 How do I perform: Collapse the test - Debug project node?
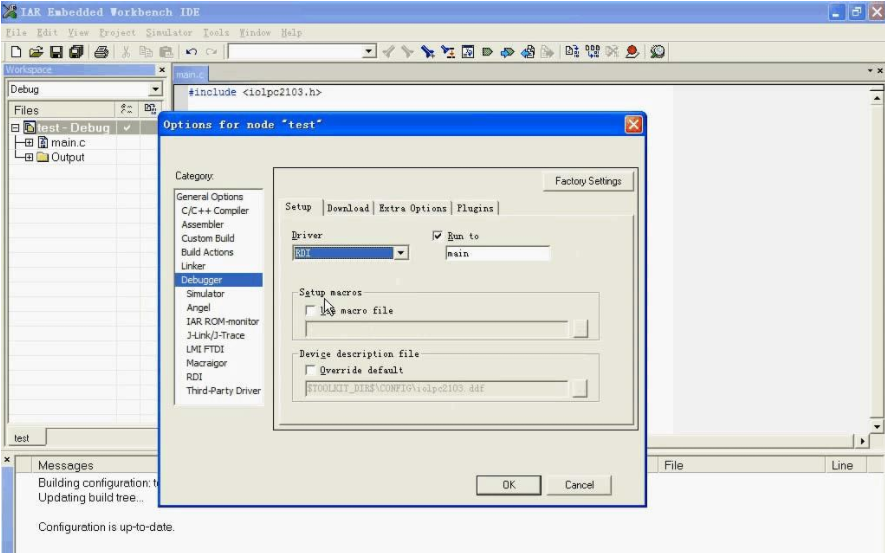[15, 128]
